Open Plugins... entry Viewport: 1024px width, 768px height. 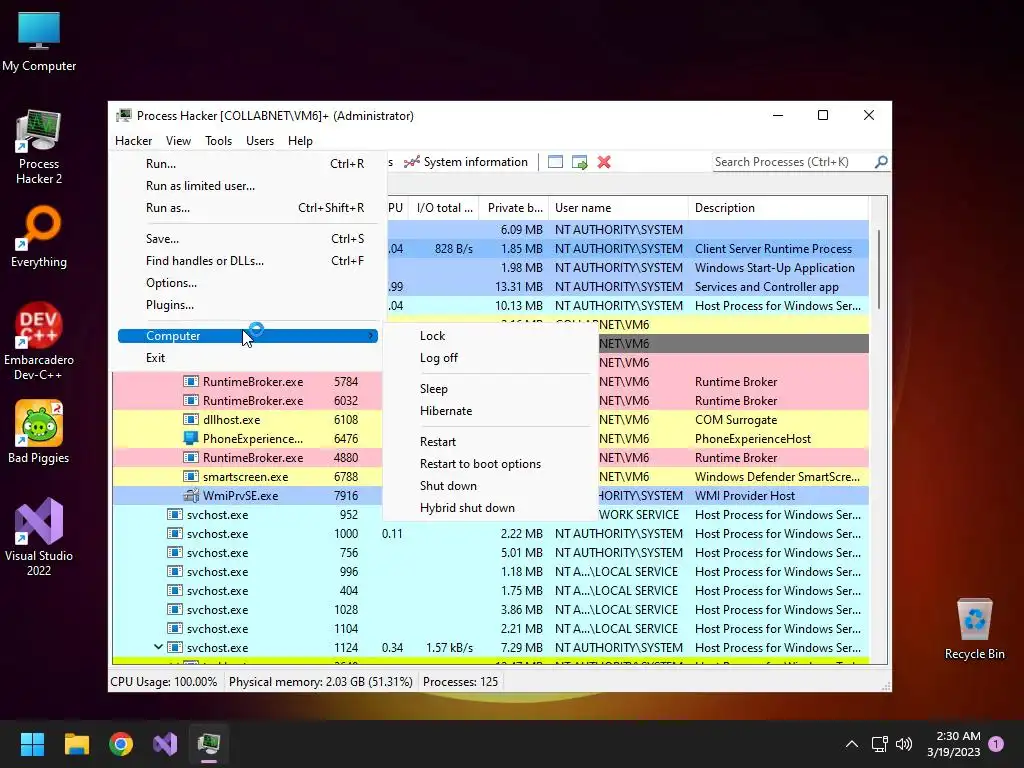pos(248,305)
